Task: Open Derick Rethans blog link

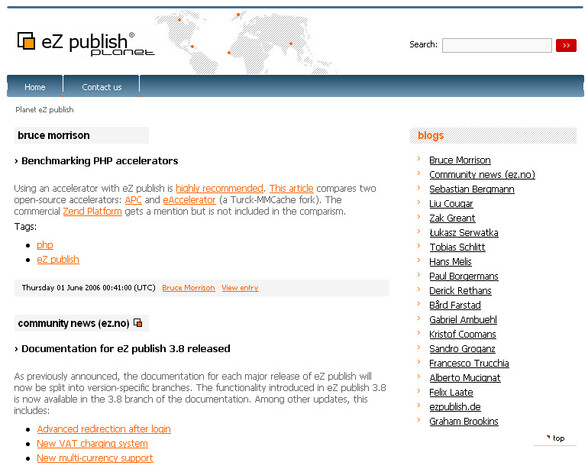Action: pyautogui.click(x=460, y=291)
